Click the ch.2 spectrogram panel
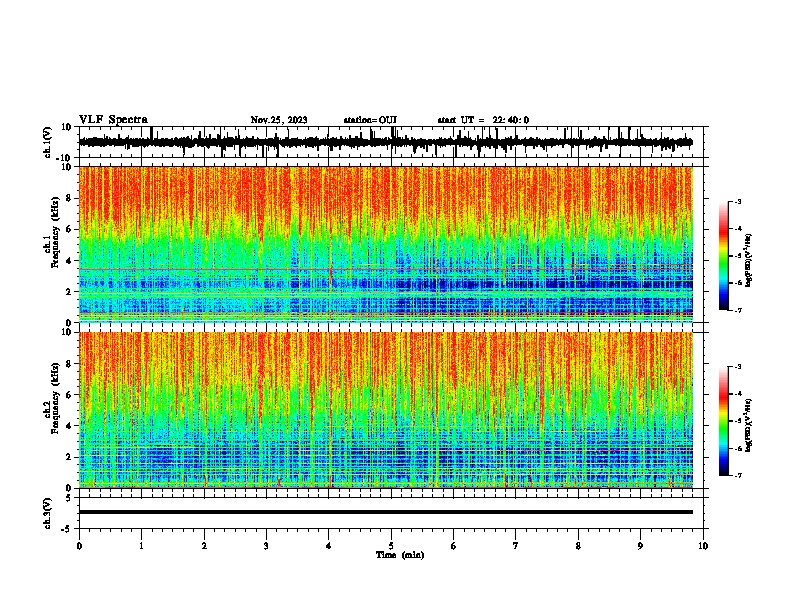792x612 pixels. tap(386, 410)
